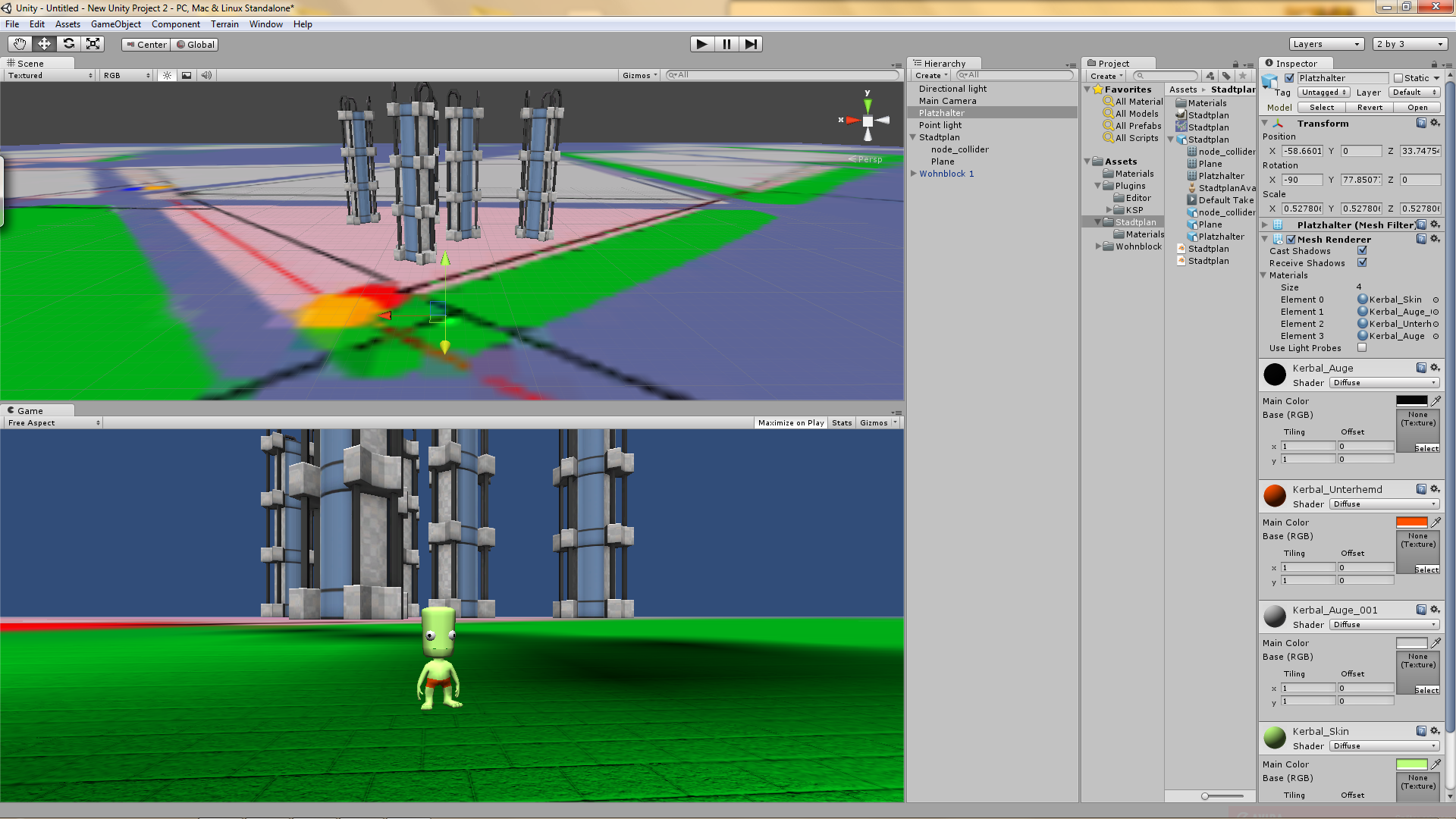
Task: Select the Scale tool
Action: coord(93,44)
